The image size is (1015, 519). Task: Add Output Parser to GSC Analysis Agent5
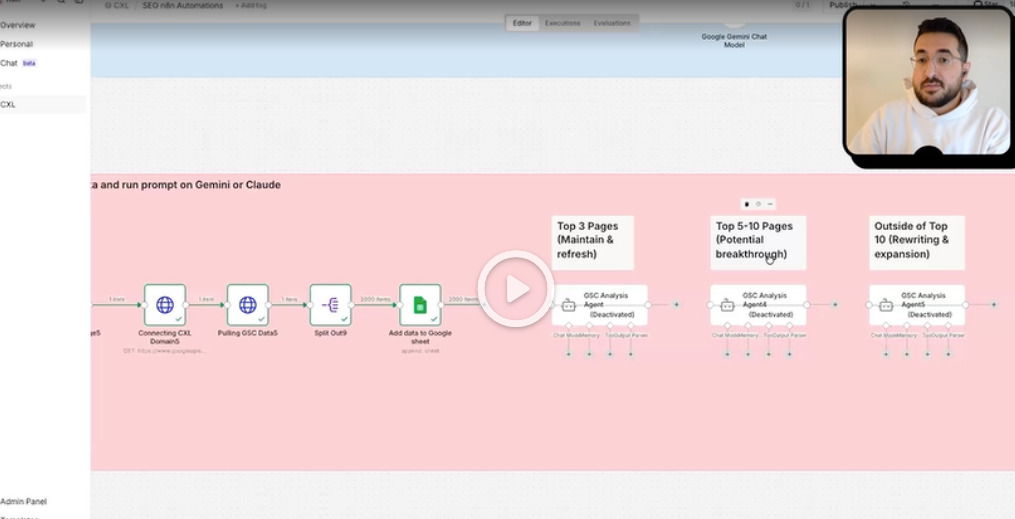(948, 354)
